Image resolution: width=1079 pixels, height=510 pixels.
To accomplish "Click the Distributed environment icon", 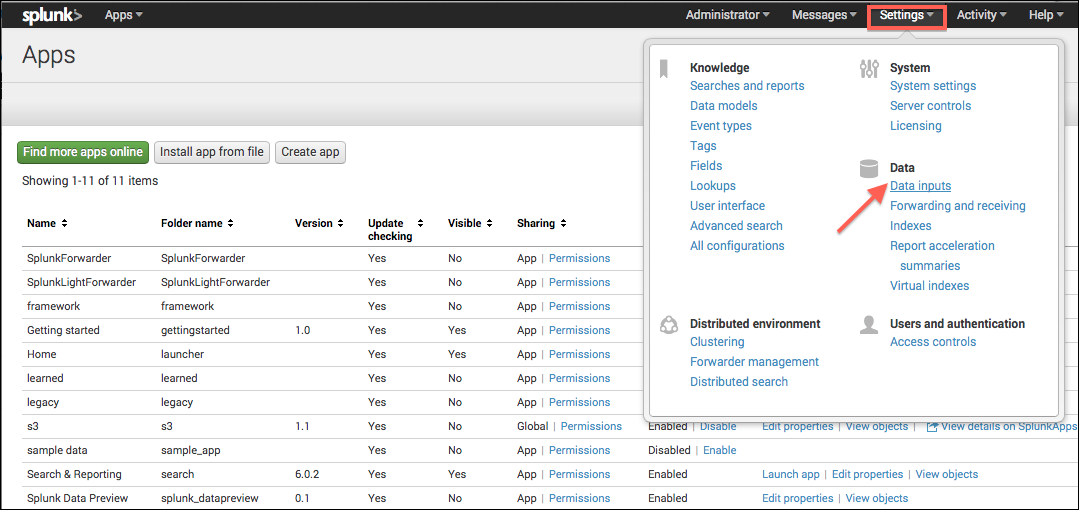I will (x=669, y=324).
